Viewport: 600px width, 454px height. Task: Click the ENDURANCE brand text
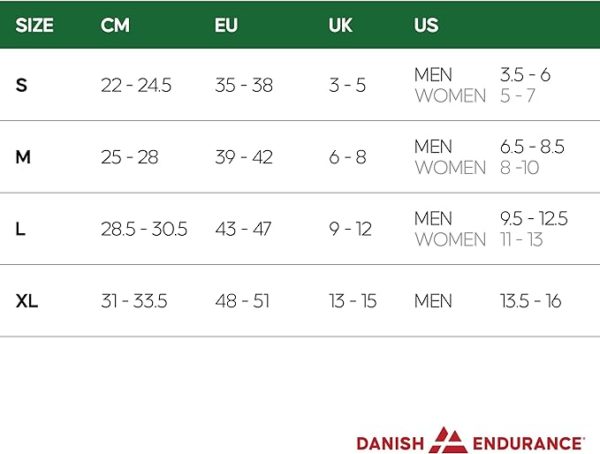pyautogui.click(x=528, y=444)
